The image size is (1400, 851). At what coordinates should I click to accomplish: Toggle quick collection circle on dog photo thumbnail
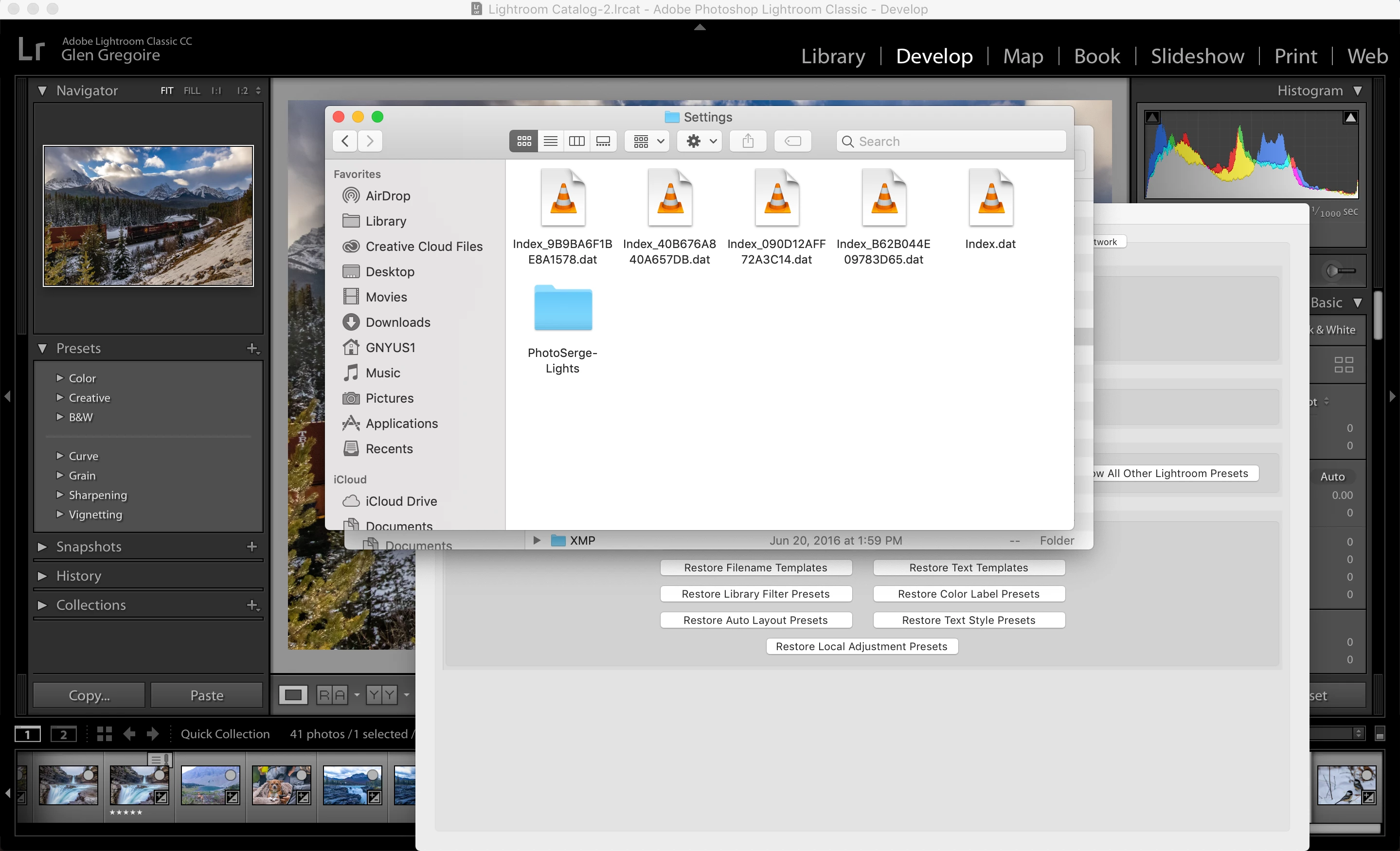pos(302,776)
